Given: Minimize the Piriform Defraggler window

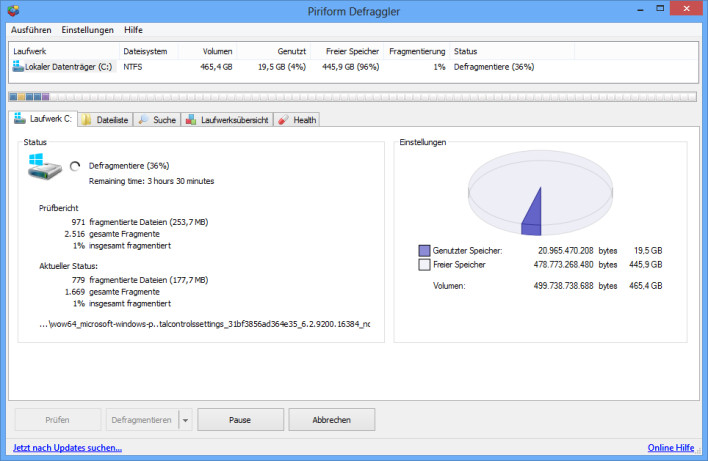Looking at the screenshot, I should (x=640, y=9).
